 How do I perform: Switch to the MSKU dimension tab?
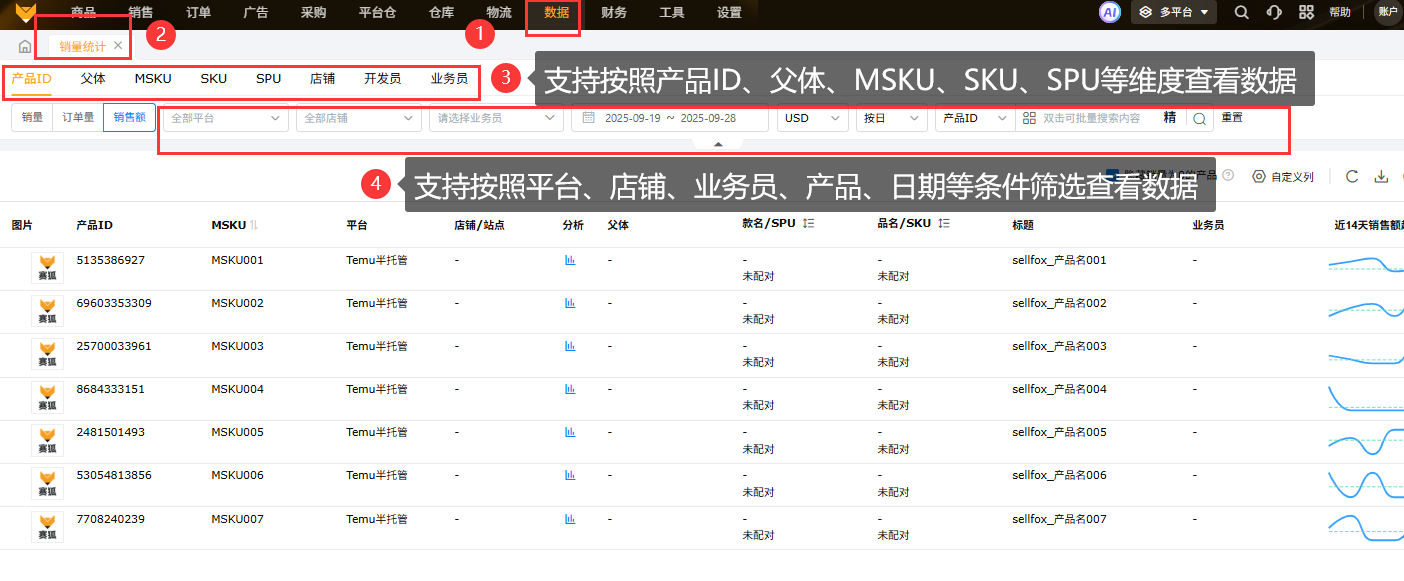point(153,78)
